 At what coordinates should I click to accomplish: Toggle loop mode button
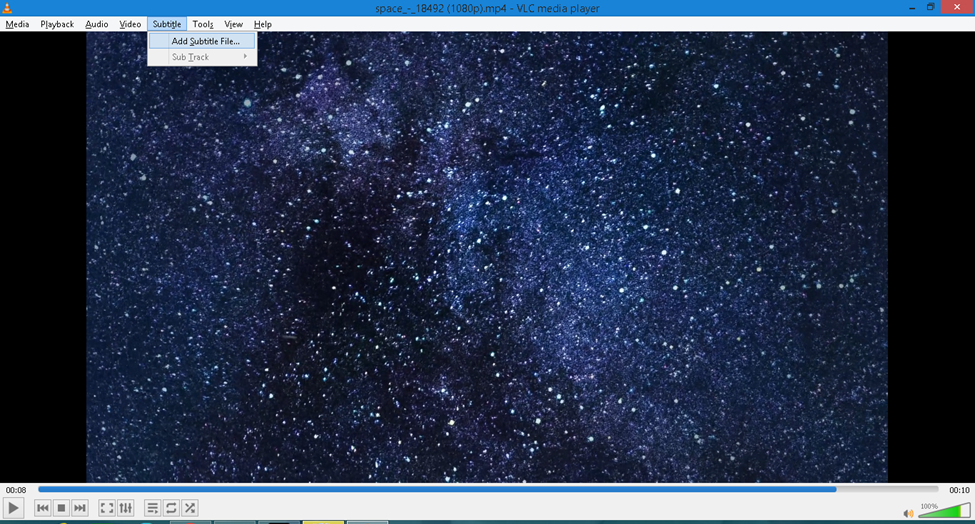(171, 508)
